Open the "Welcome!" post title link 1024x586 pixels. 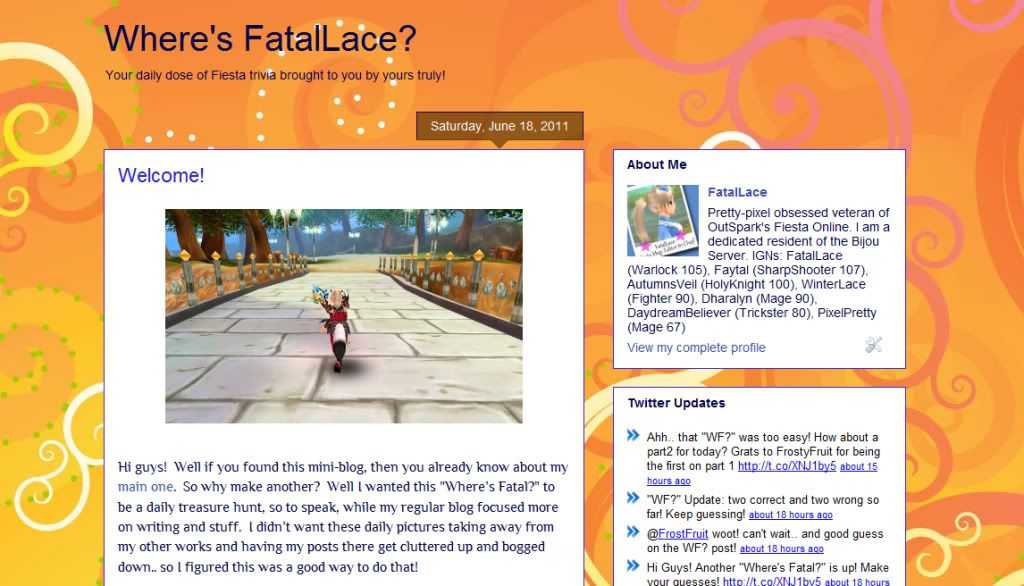tap(161, 175)
